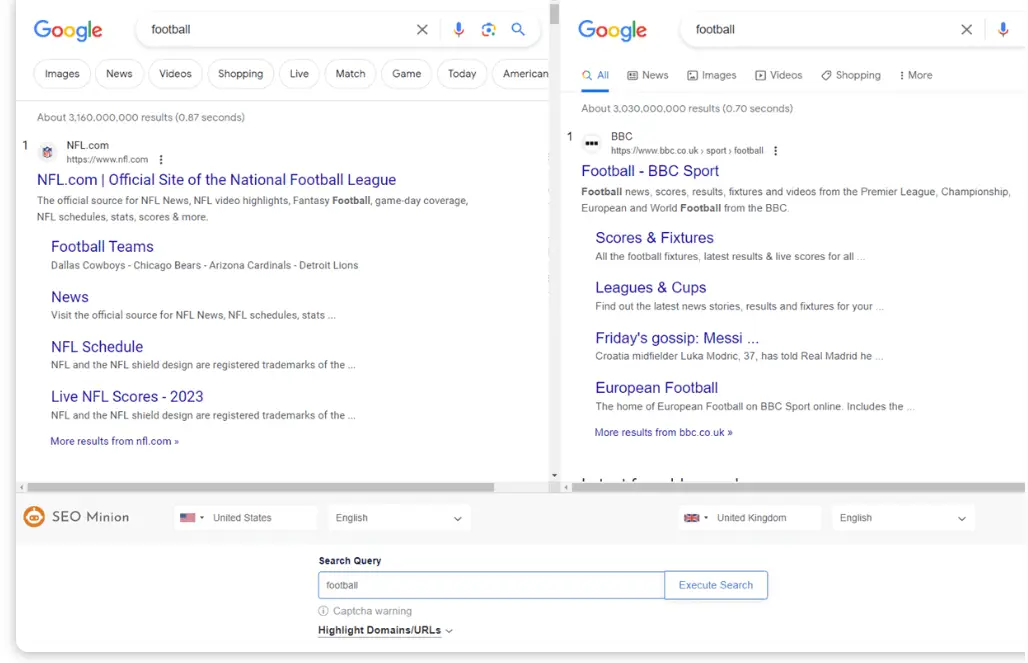Click the magnifier search icon, left pane
The width and height of the screenshot is (1028, 663).
(518, 30)
